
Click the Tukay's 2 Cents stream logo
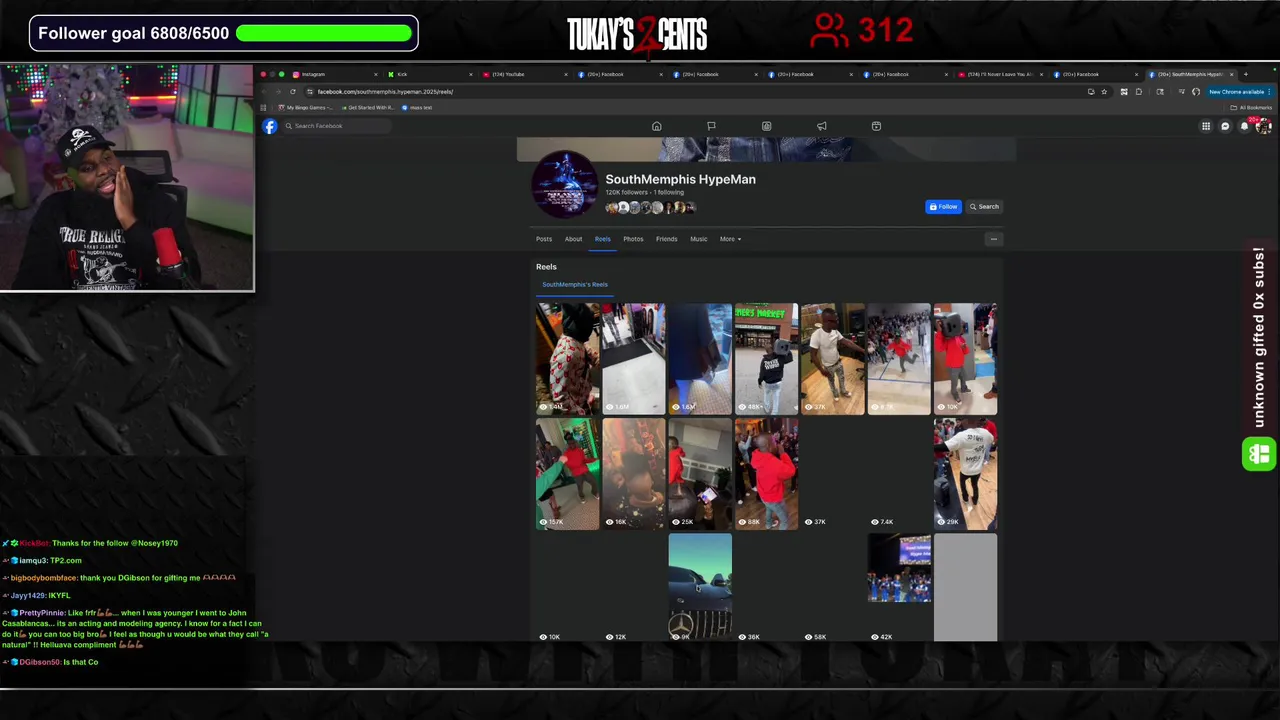click(637, 33)
